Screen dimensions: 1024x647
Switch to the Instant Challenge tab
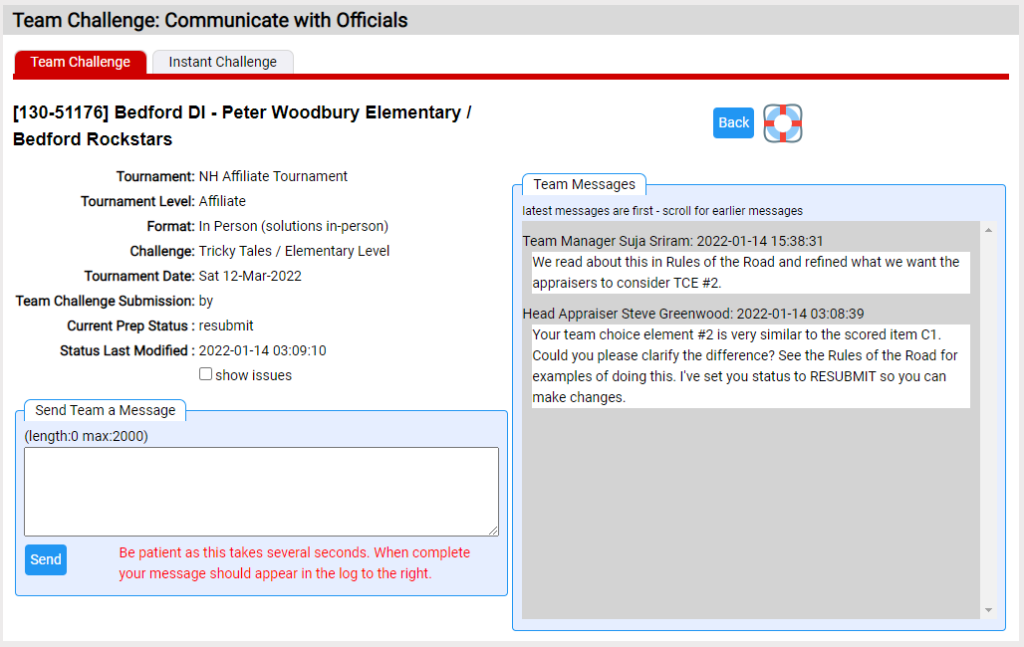pos(223,62)
